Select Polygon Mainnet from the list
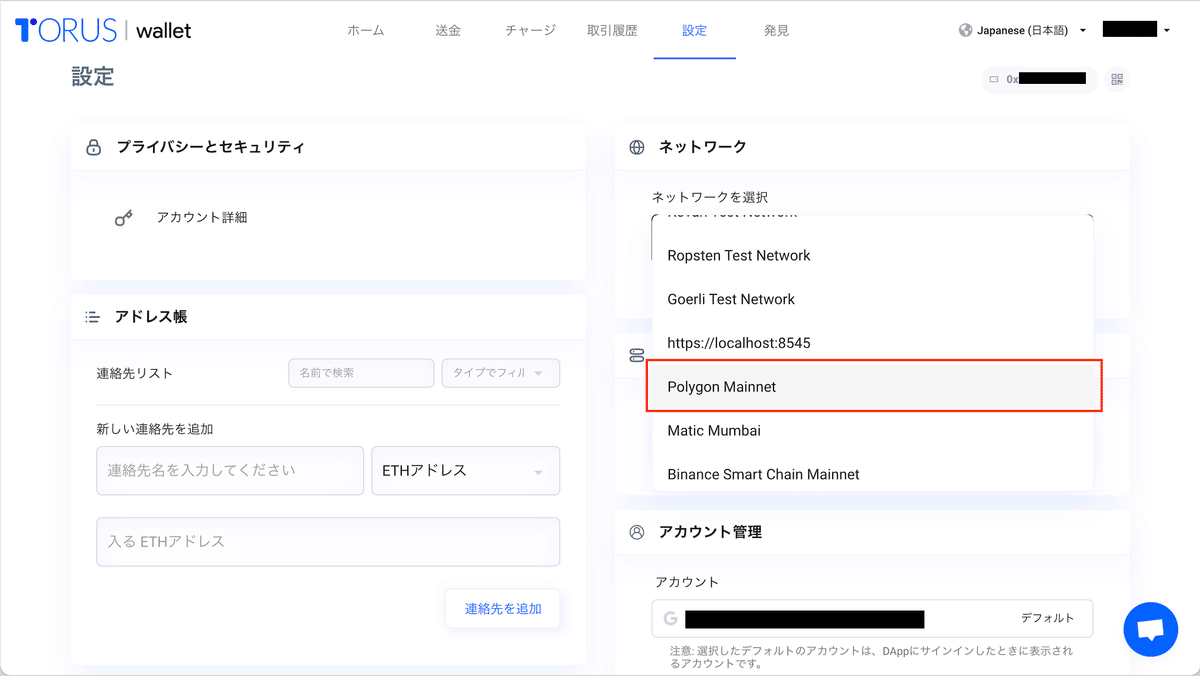This screenshot has width=1200, height=676. click(x=872, y=387)
